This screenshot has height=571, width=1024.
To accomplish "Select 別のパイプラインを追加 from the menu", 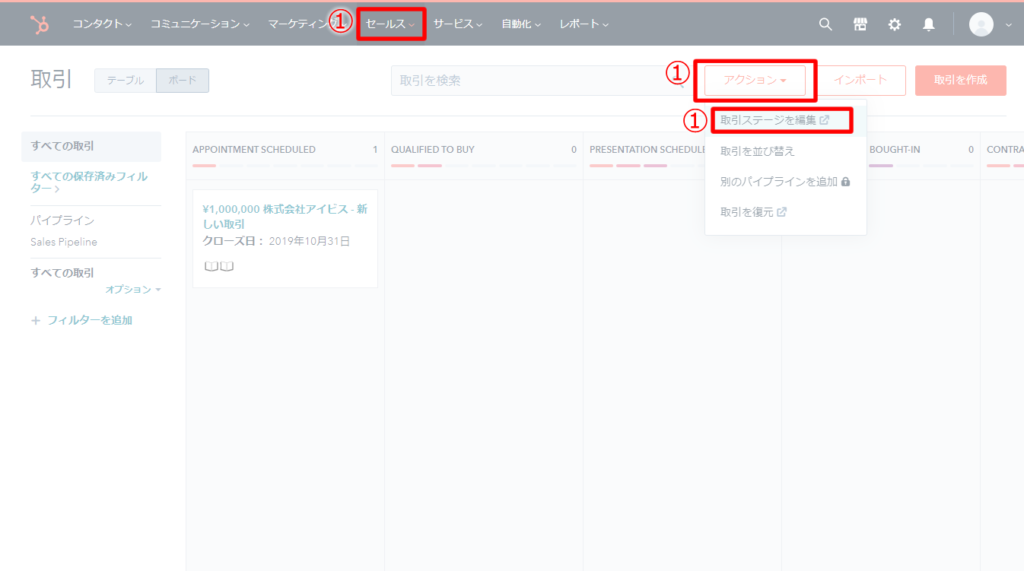I will pos(786,182).
